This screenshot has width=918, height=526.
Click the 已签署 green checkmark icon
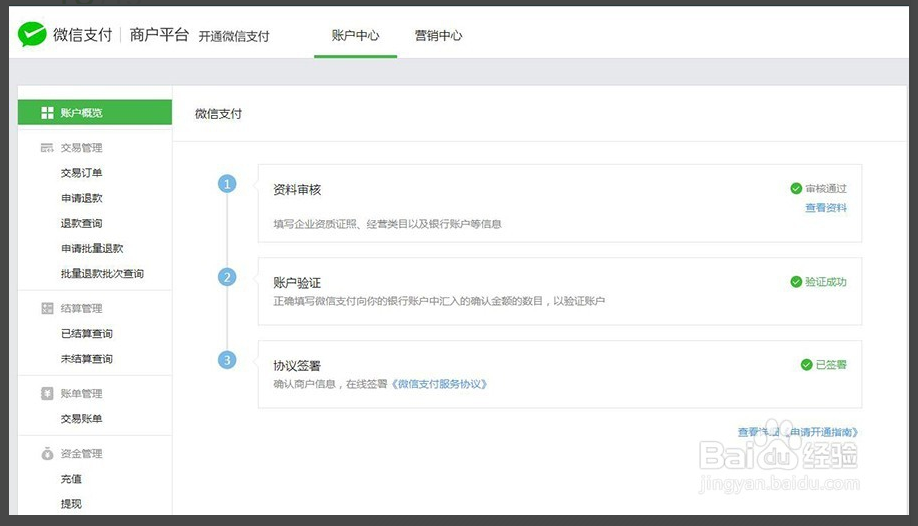tap(806, 365)
